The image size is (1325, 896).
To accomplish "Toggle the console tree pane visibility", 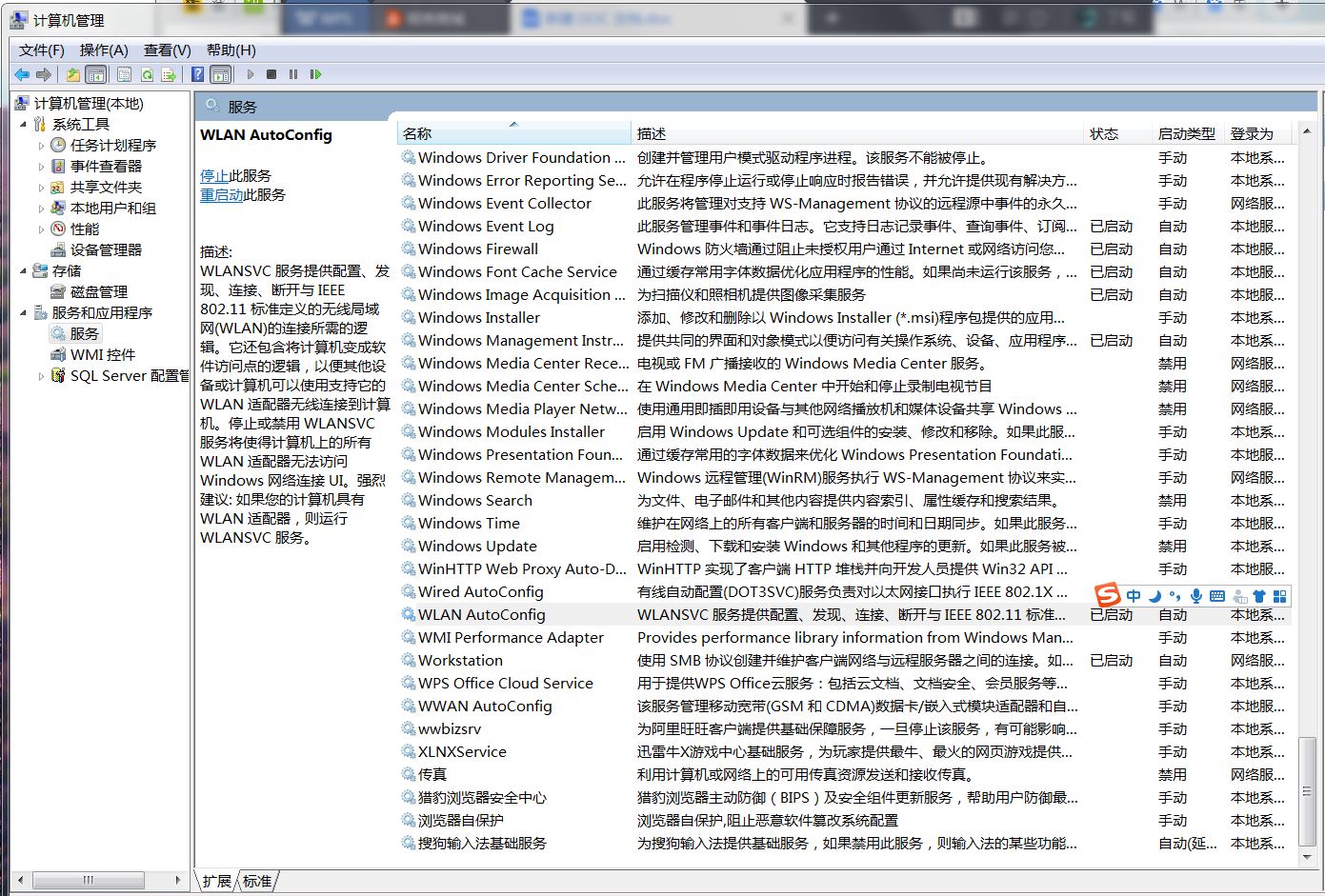I will (96, 75).
